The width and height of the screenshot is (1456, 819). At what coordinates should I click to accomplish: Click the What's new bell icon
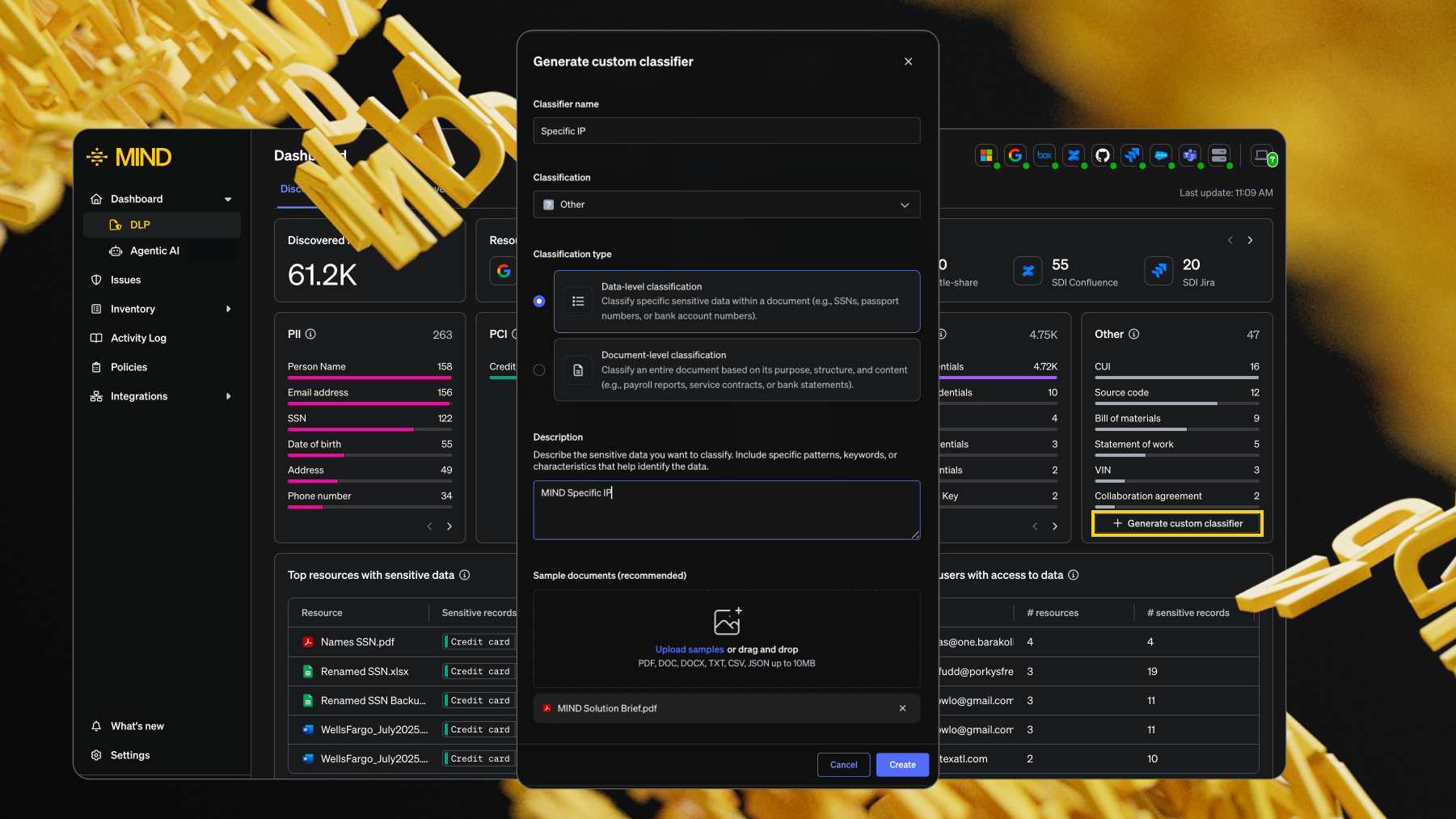pyautogui.click(x=96, y=726)
